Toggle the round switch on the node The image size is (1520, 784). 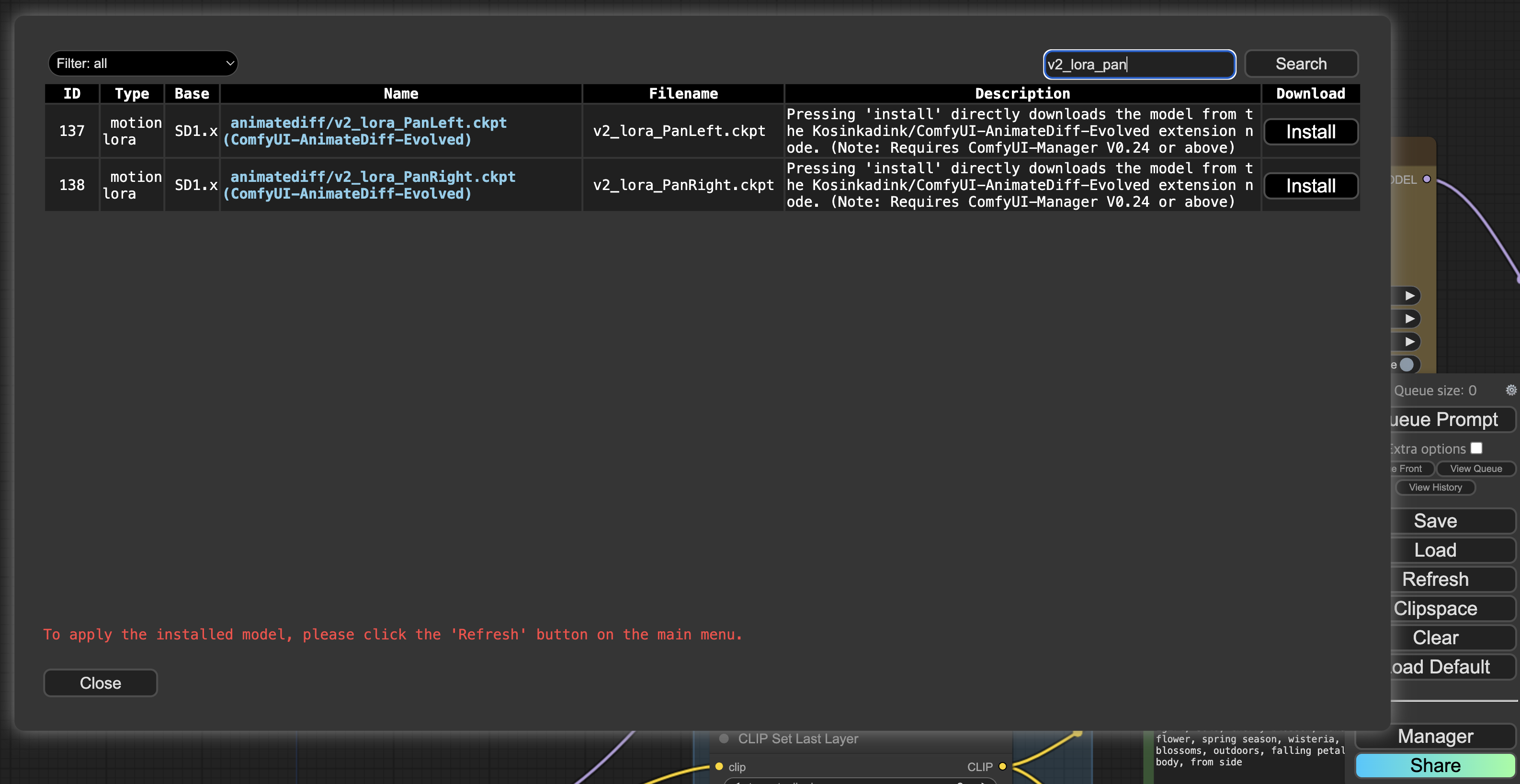1407,365
